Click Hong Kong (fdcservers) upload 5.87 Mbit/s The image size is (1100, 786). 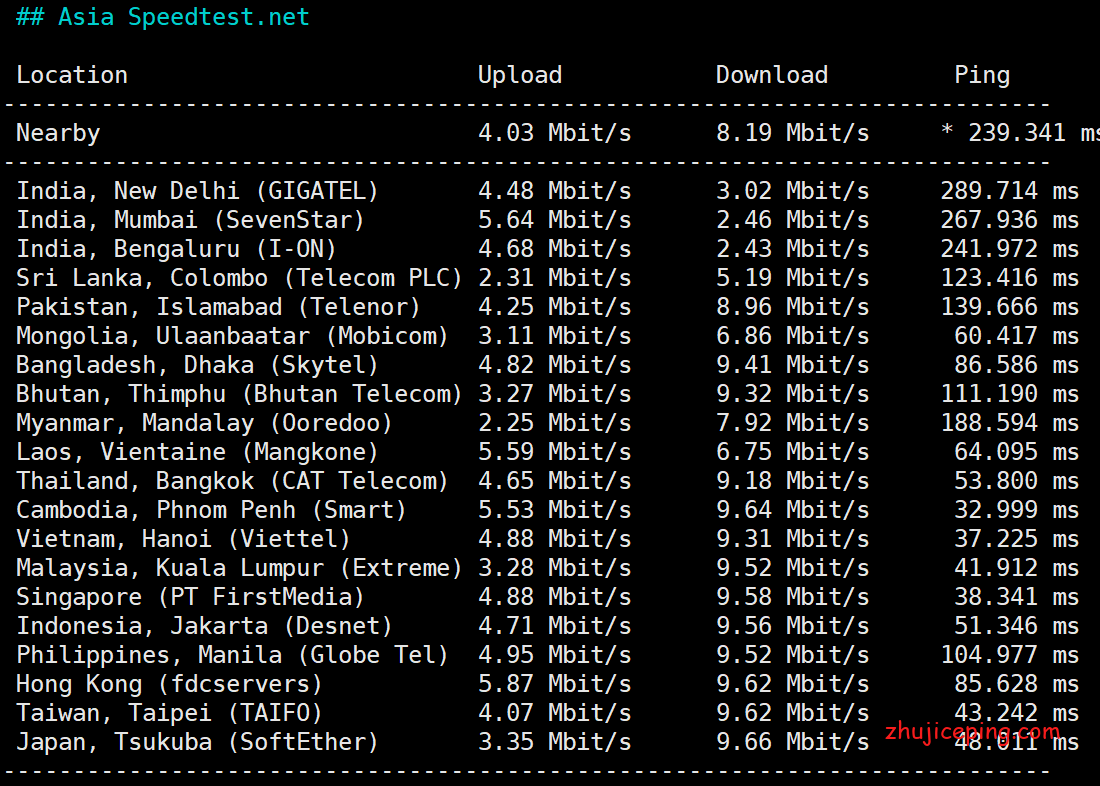click(x=554, y=684)
